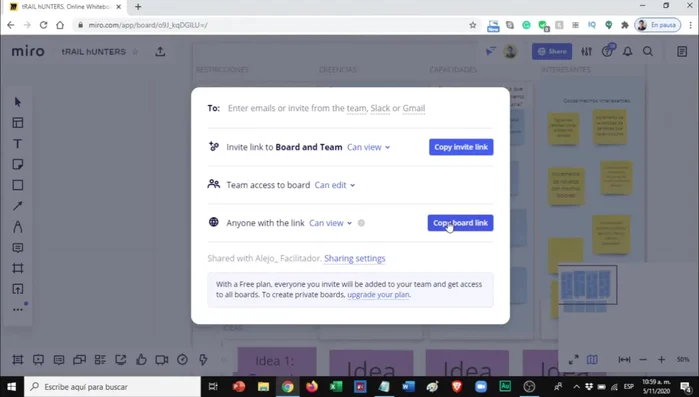Screen dimensions: 699x397
Task: Open Team access Can edit dropdown
Action: [335, 185]
